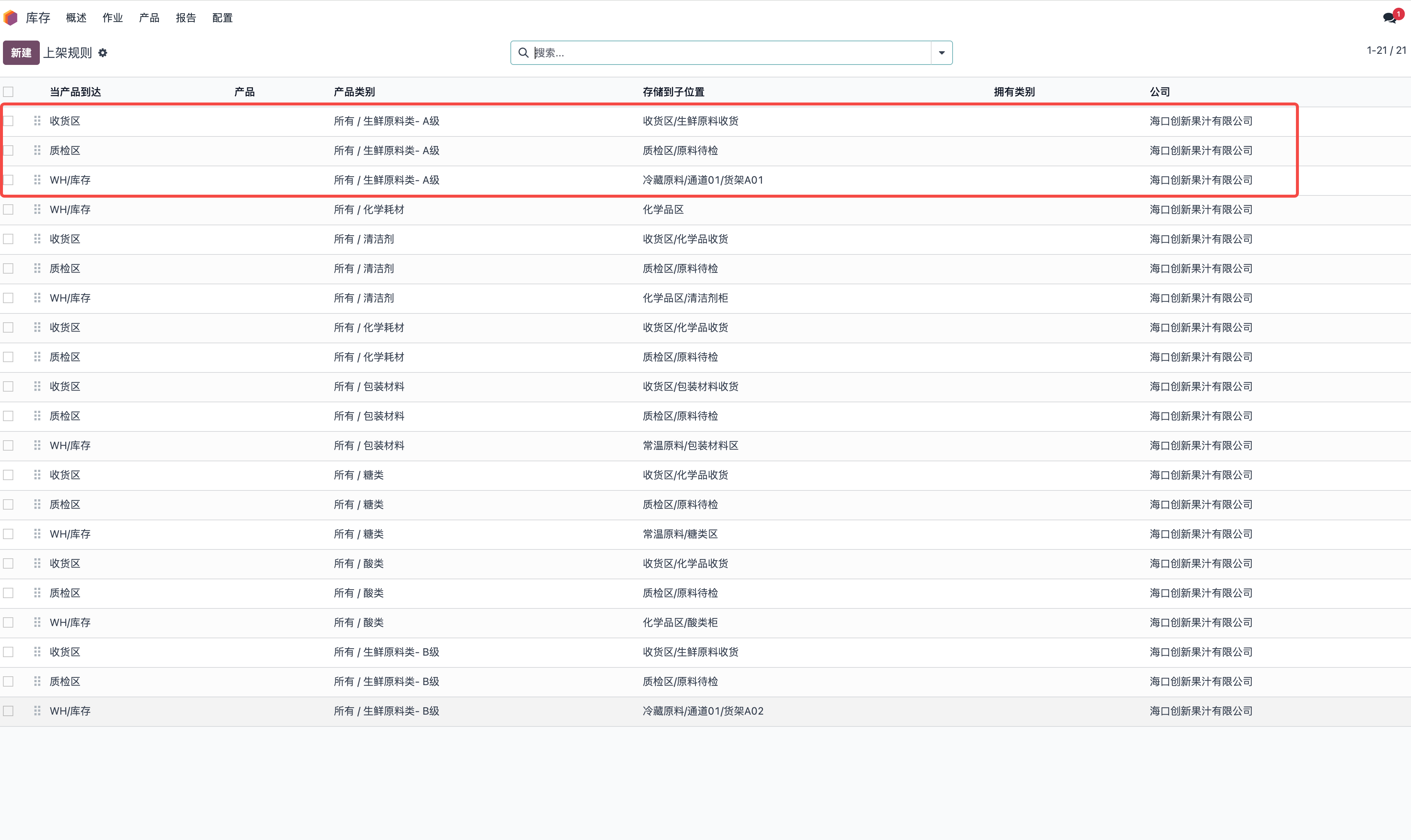Open the 库存 app menu
Image resolution: width=1411 pixels, height=840 pixels.
[38, 18]
